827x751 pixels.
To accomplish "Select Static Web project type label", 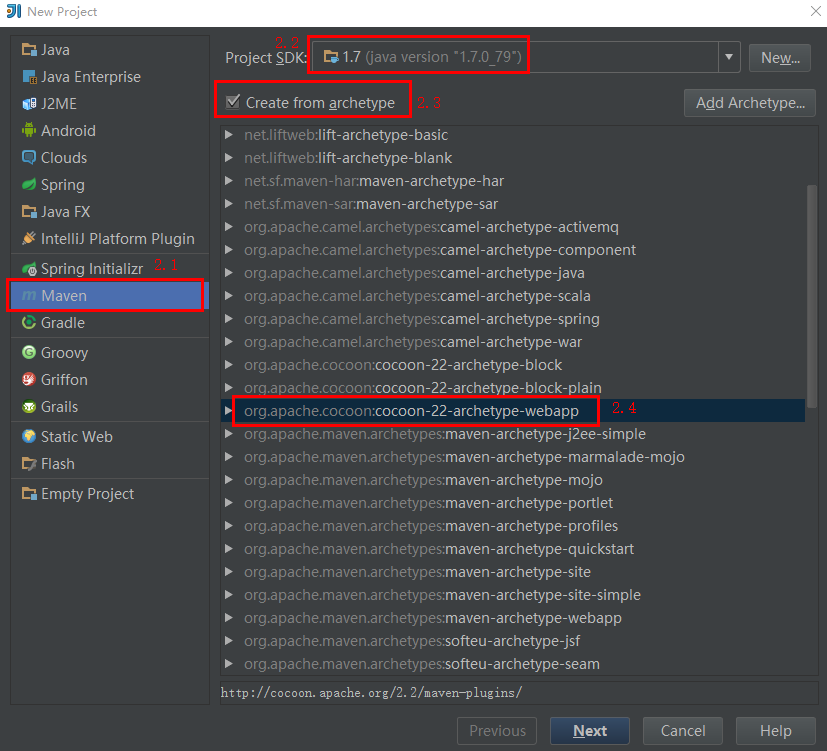I will click(77, 436).
